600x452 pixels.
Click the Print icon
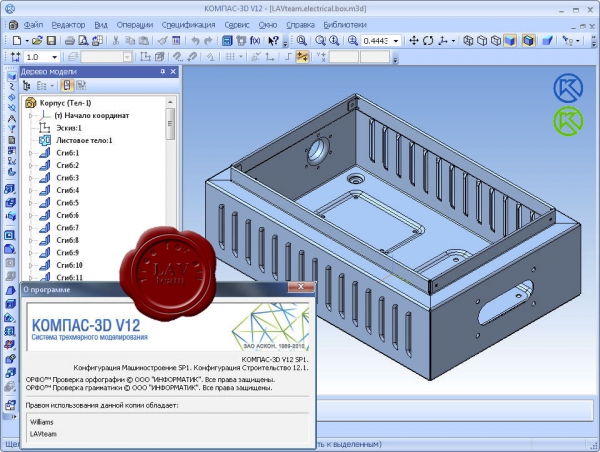click(x=69, y=41)
